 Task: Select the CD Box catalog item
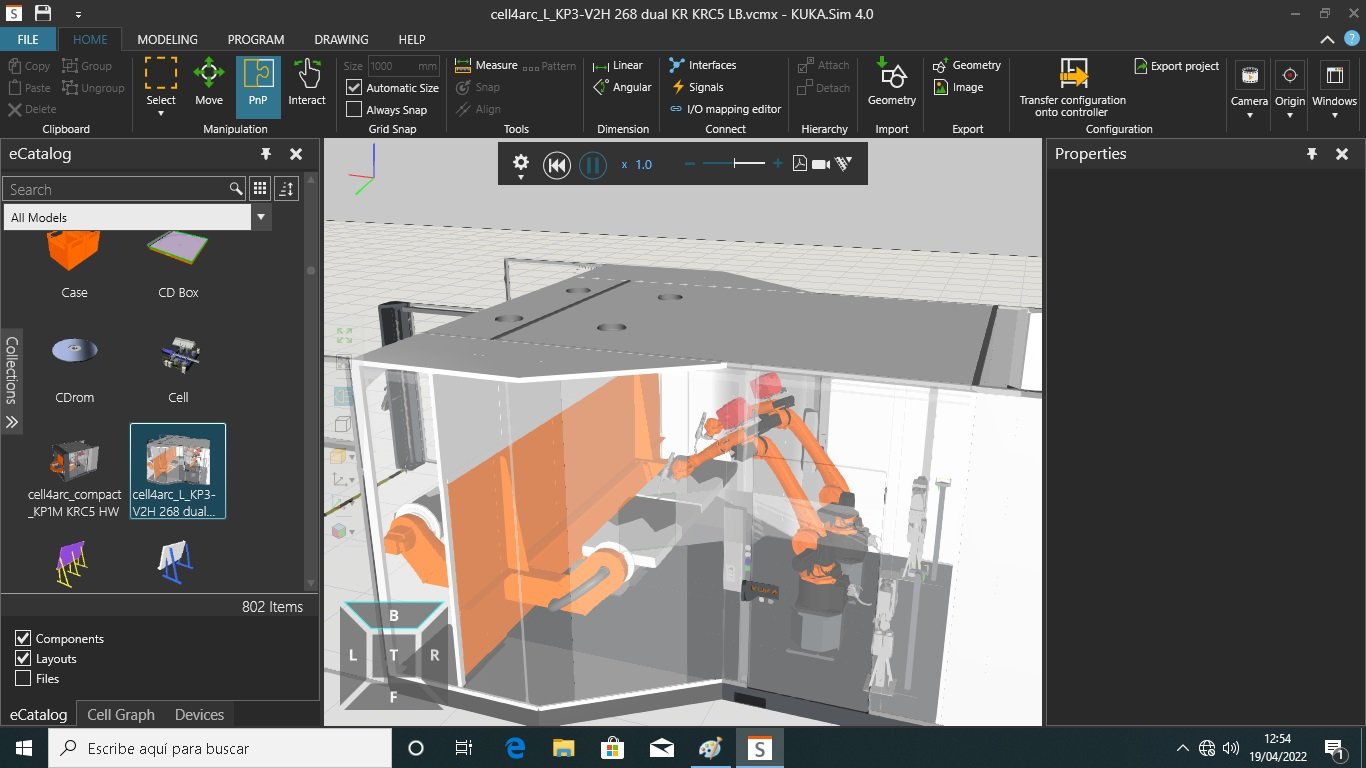tap(178, 265)
